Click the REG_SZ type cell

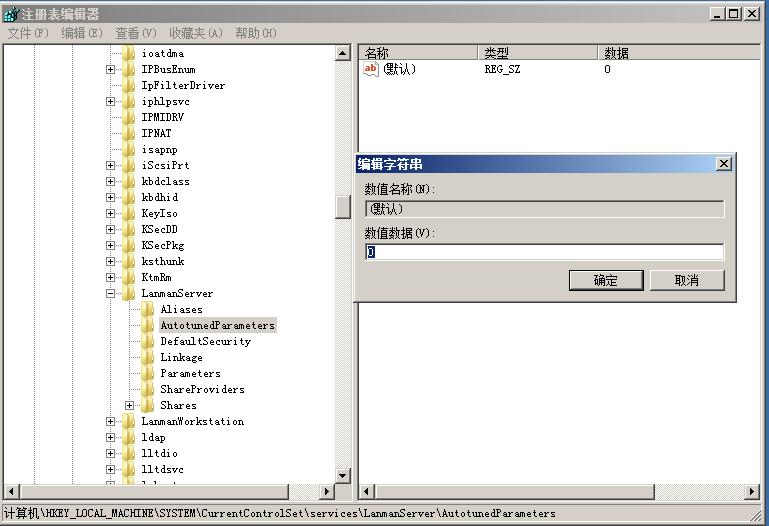502,69
